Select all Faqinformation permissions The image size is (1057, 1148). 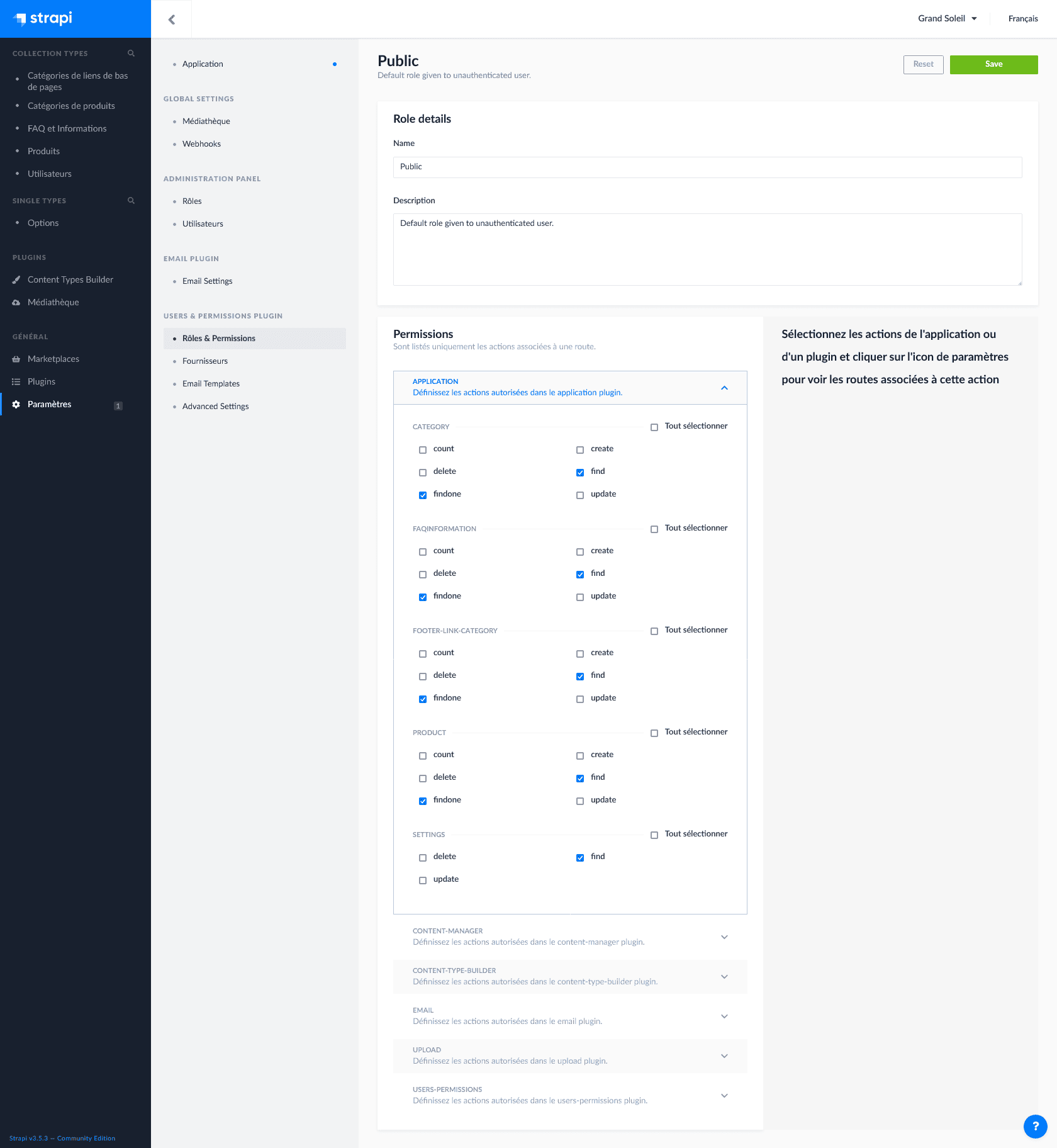pyautogui.click(x=654, y=529)
